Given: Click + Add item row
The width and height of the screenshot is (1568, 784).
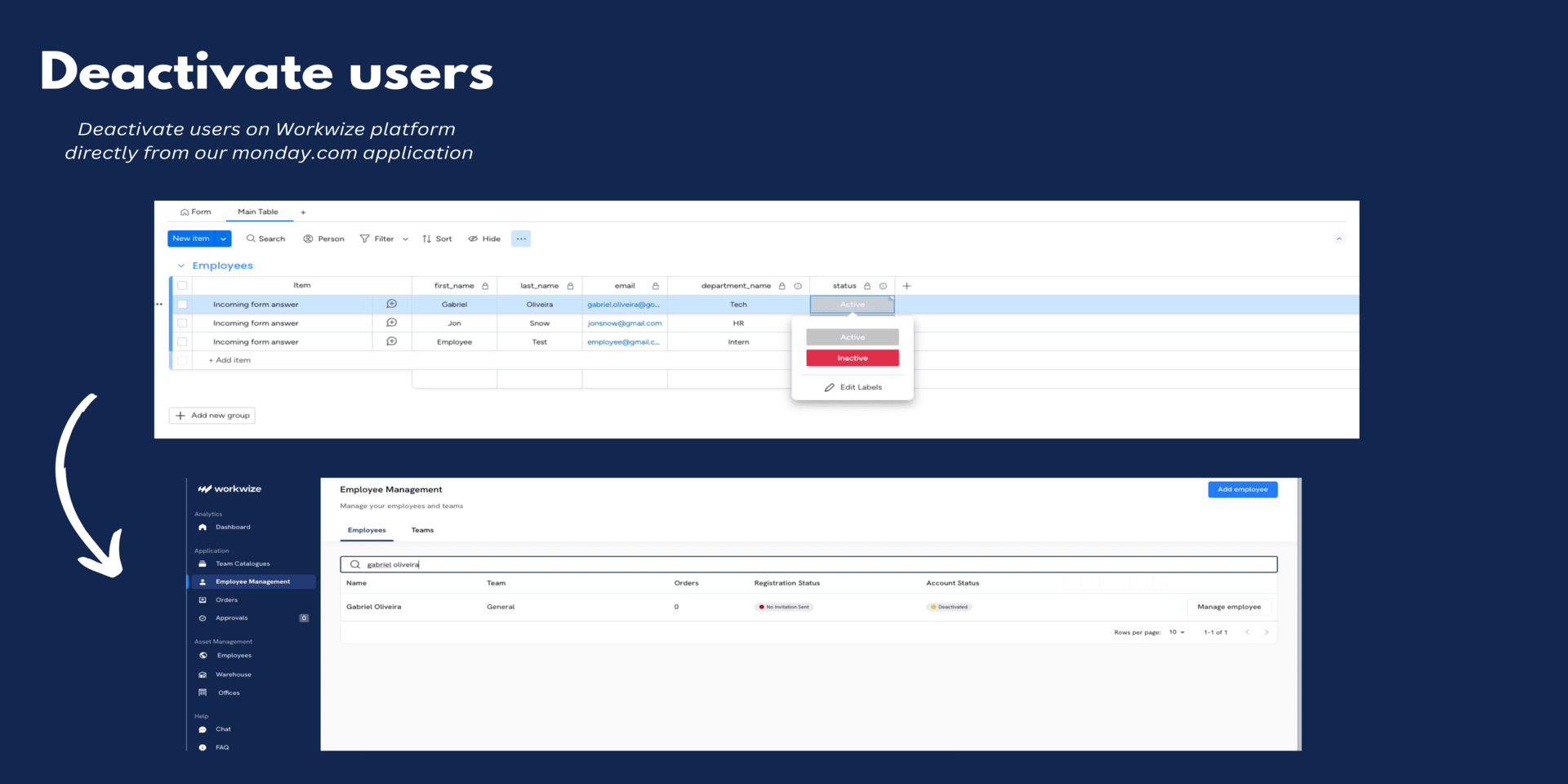Looking at the screenshot, I should click(x=229, y=360).
